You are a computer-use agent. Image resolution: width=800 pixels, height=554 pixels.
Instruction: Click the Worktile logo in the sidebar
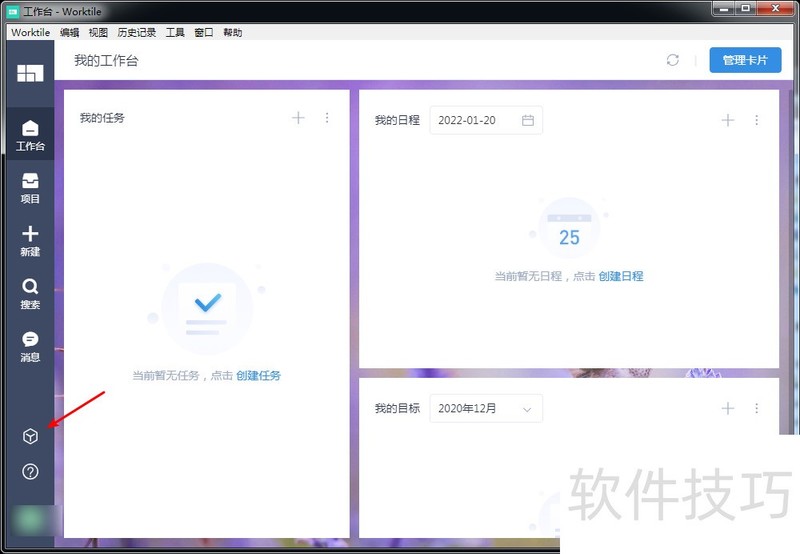click(30, 73)
